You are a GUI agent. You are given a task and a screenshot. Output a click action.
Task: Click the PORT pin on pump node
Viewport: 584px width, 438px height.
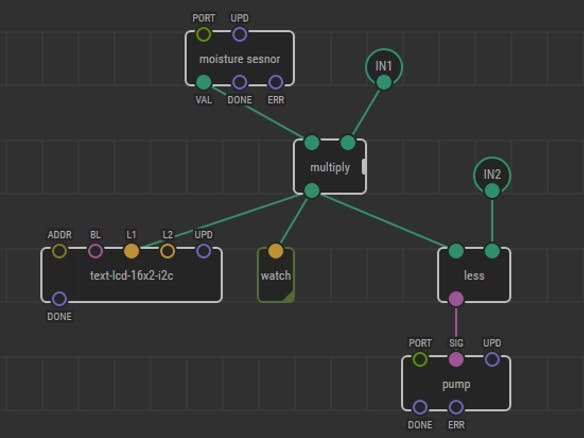click(x=420, y=359)
